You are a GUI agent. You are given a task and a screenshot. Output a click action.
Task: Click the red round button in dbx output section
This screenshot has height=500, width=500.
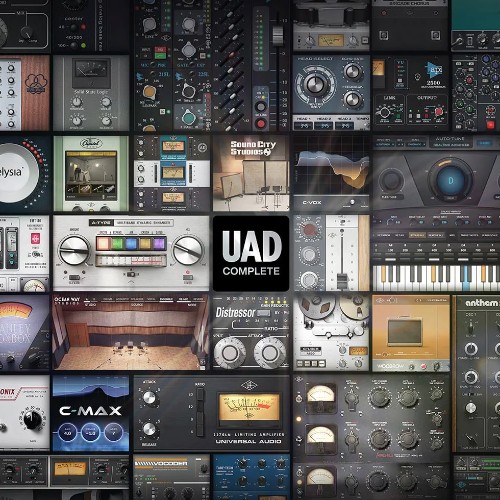click(x=439, y=111)
